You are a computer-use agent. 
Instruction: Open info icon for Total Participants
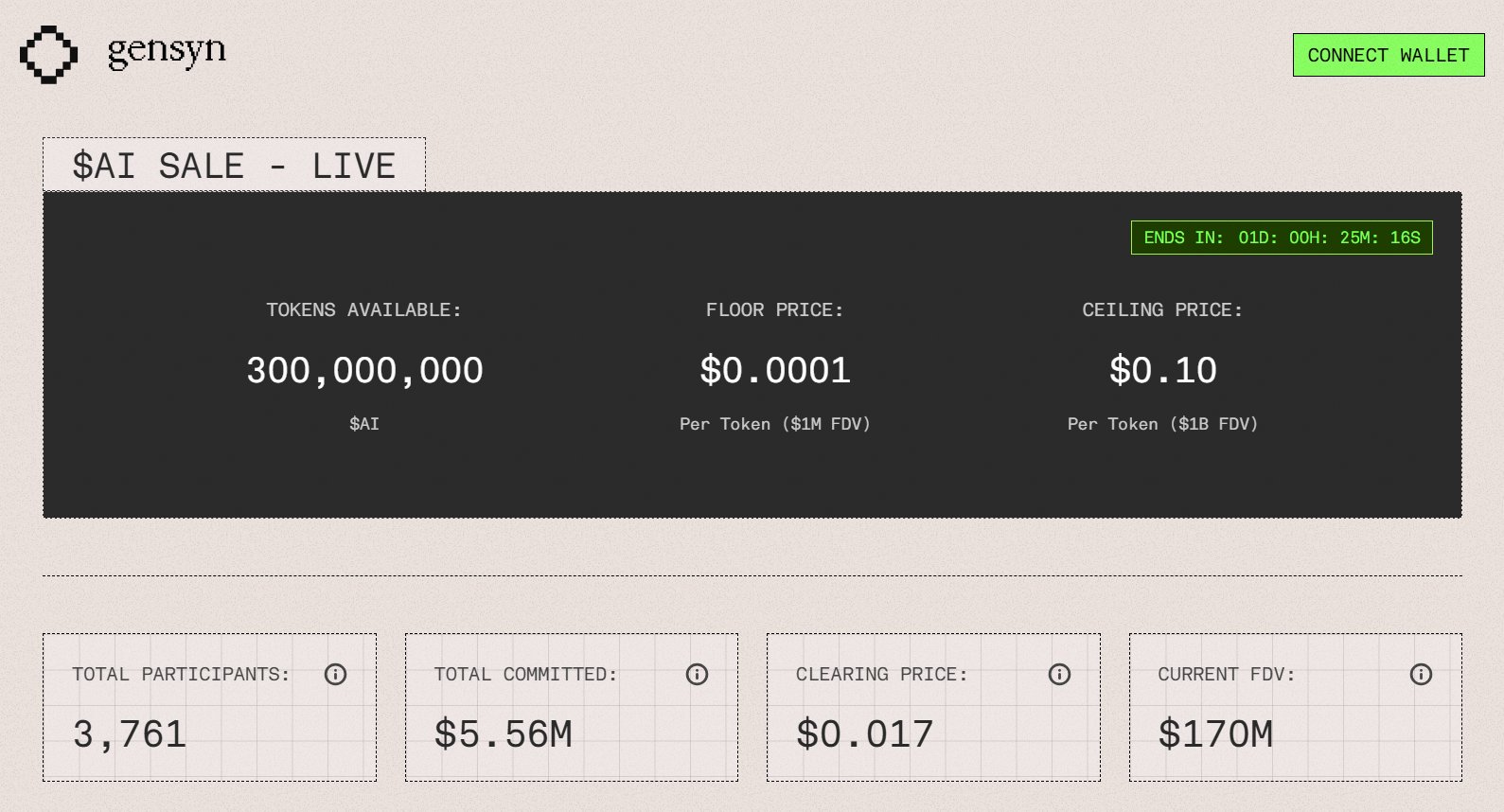click(x=335, y=674)
